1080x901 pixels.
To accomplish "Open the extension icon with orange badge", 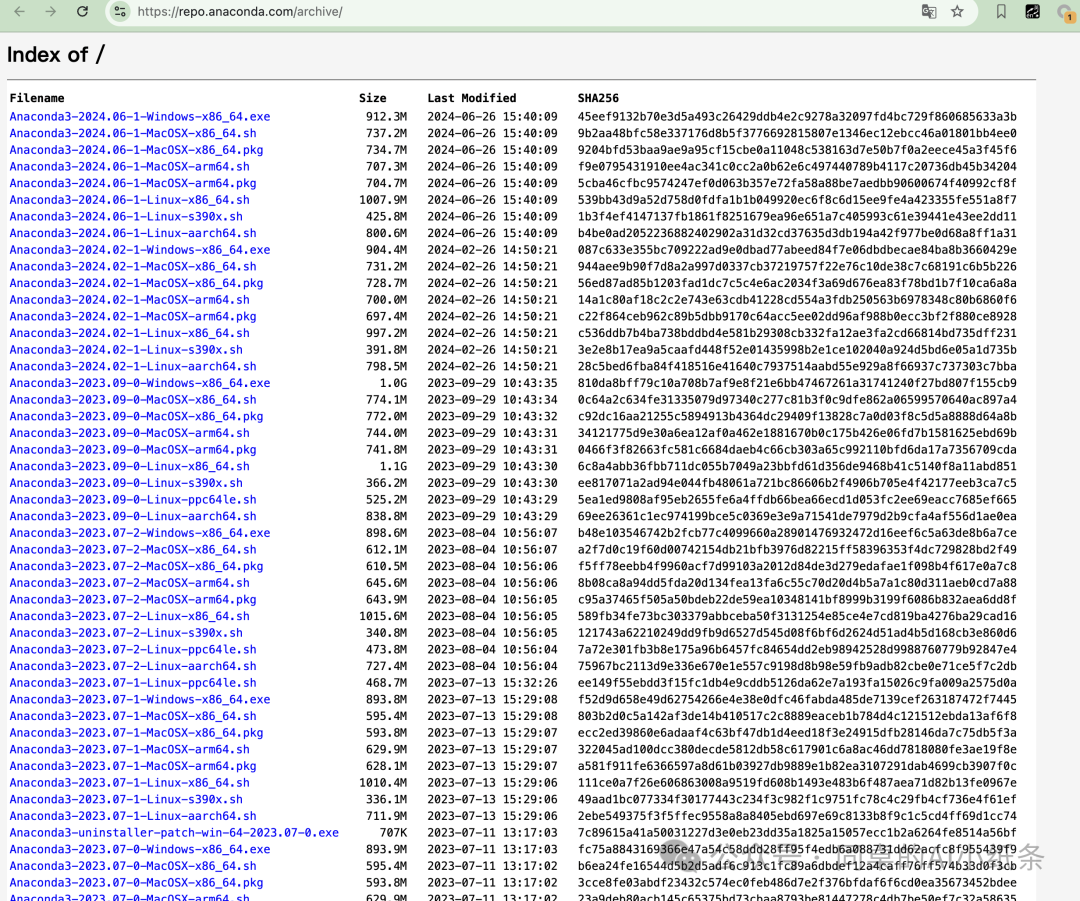I will [1066, 13].
